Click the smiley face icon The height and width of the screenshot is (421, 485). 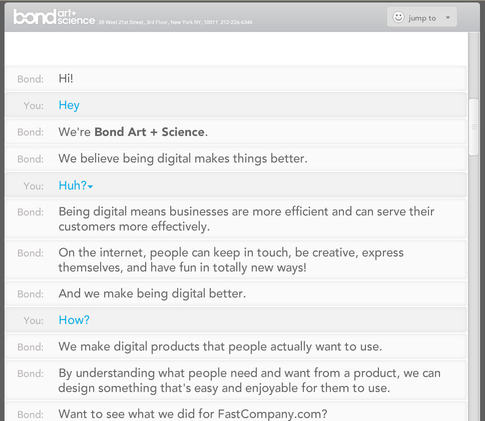(x=398, y=17)
